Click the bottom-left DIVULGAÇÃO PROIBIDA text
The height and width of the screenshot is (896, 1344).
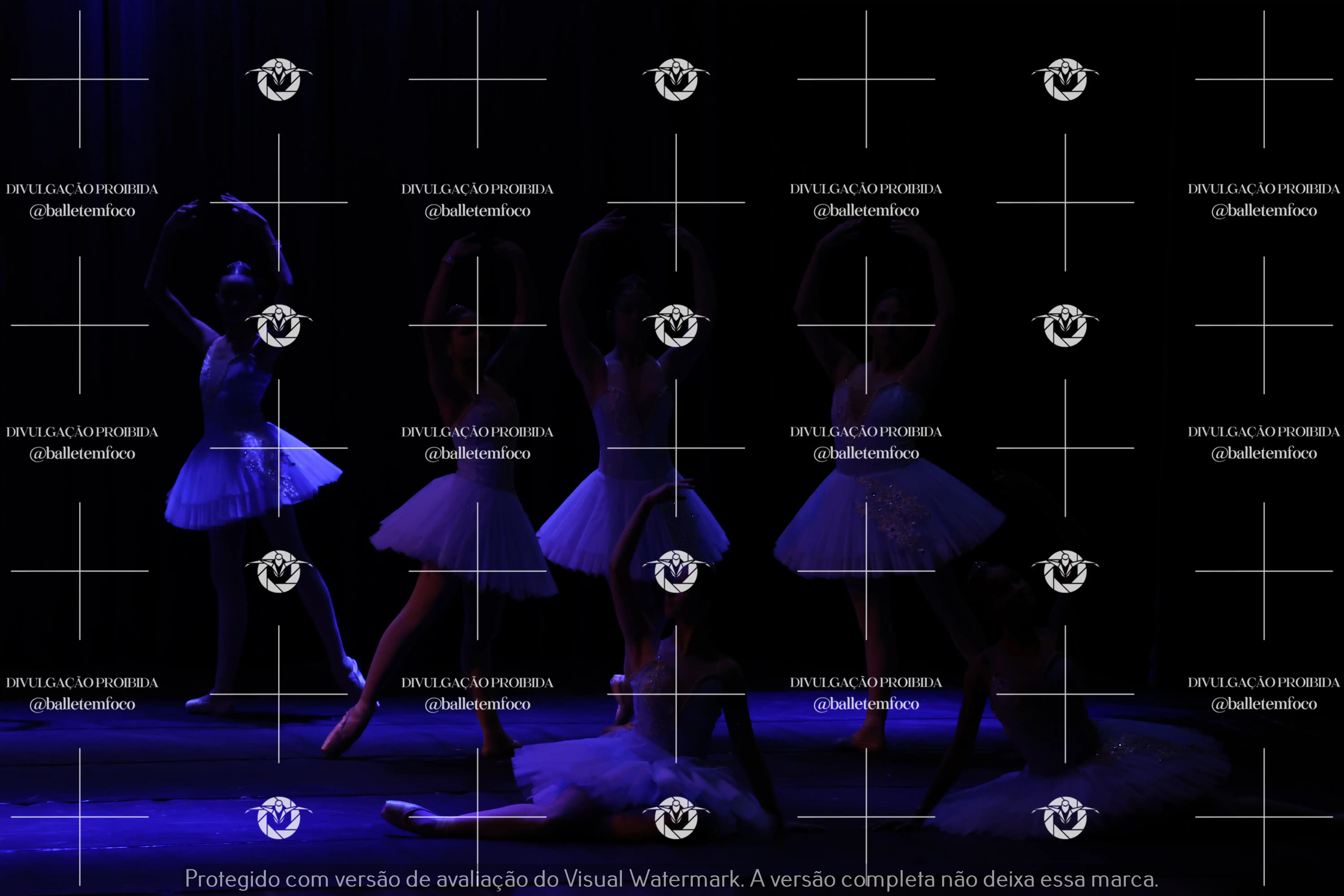[x=82, y=683]
